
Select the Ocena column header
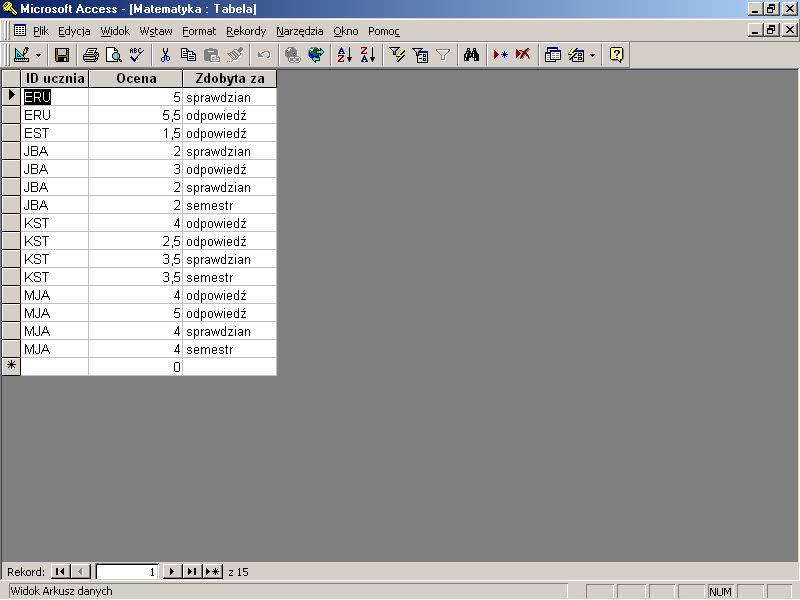coord(135,78)
